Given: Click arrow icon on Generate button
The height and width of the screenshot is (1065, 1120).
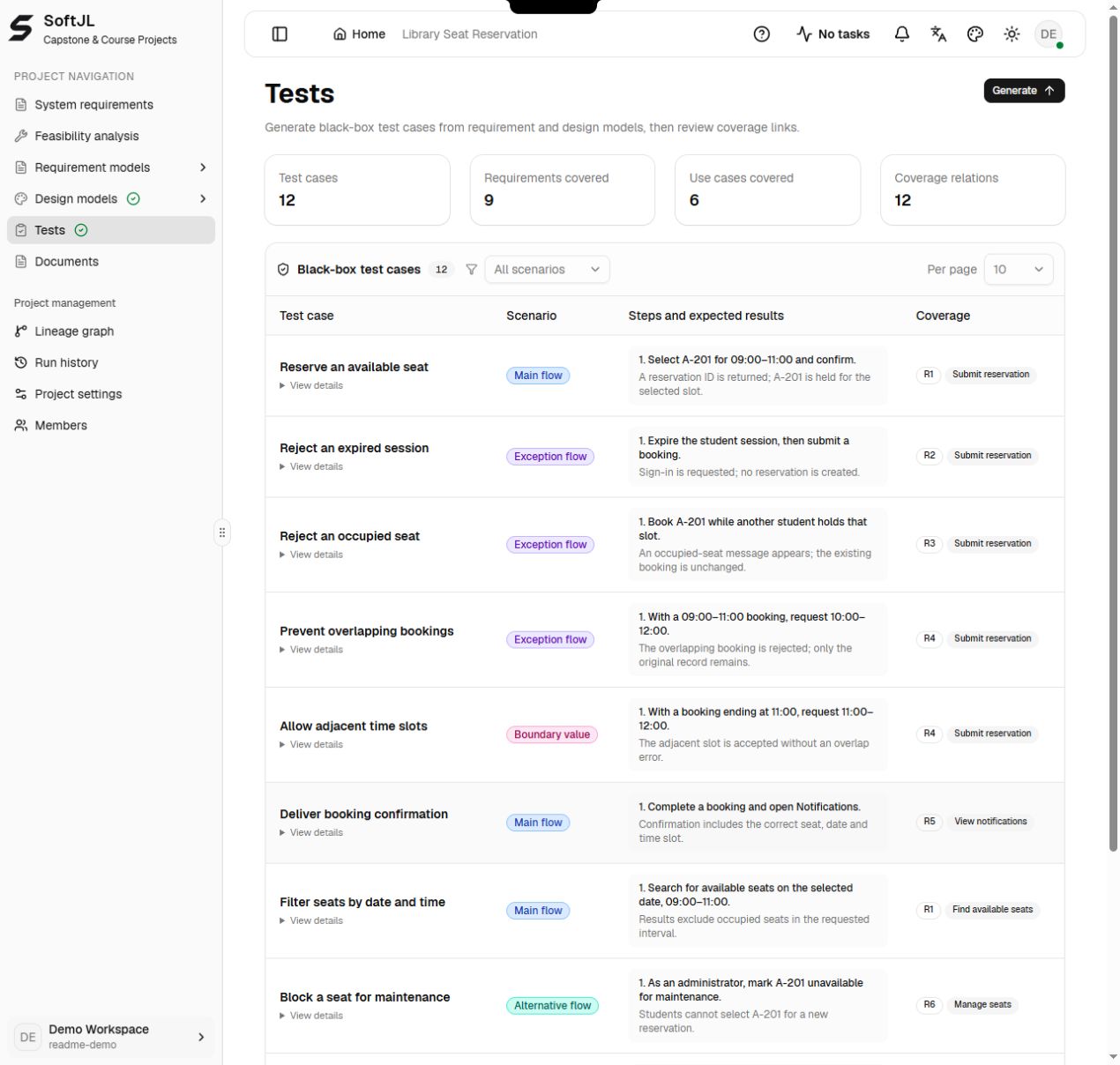Looking at the screenshot, I should click(1049, 91).
